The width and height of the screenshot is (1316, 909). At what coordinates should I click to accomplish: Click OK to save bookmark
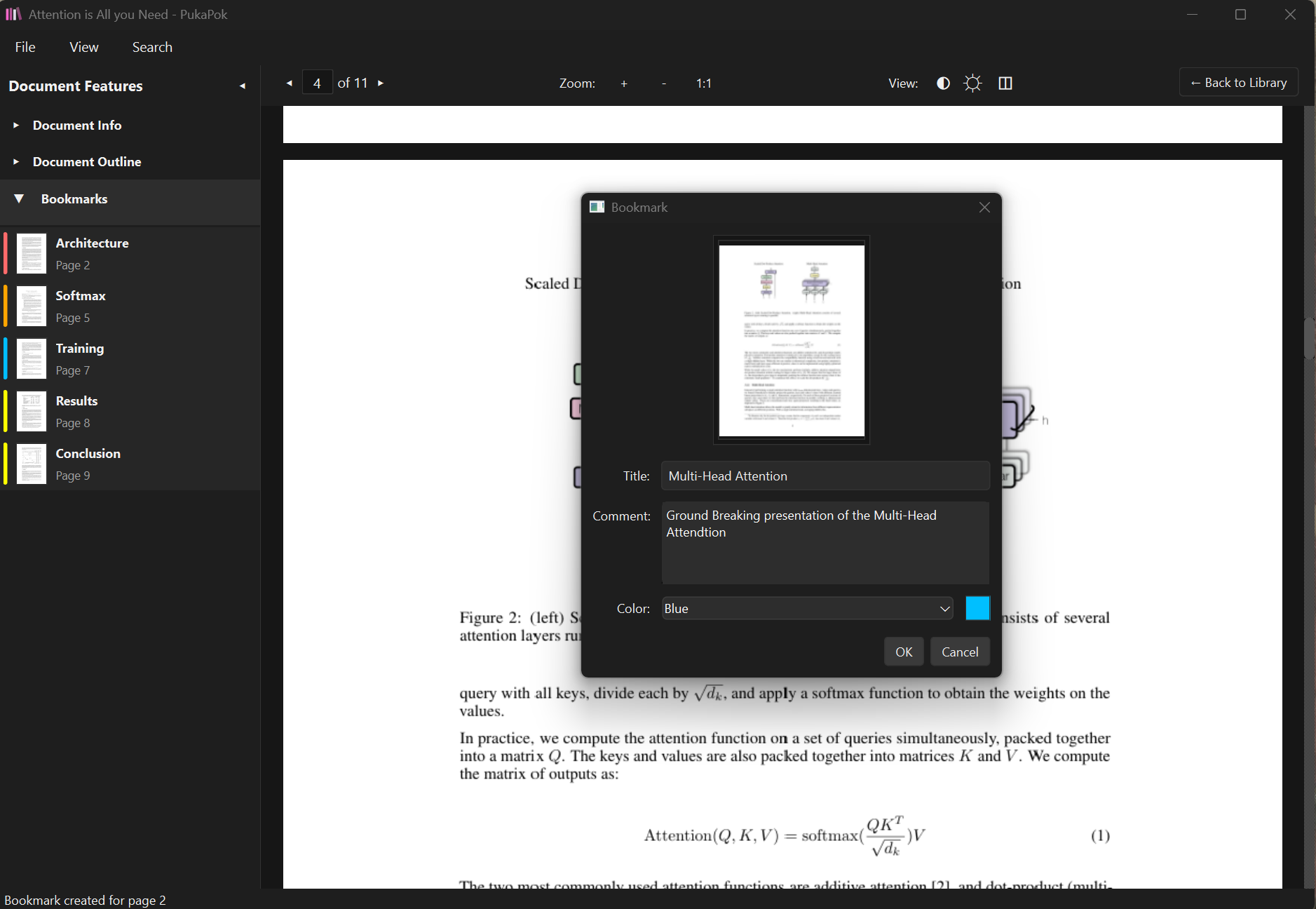(x=903, y=652)
